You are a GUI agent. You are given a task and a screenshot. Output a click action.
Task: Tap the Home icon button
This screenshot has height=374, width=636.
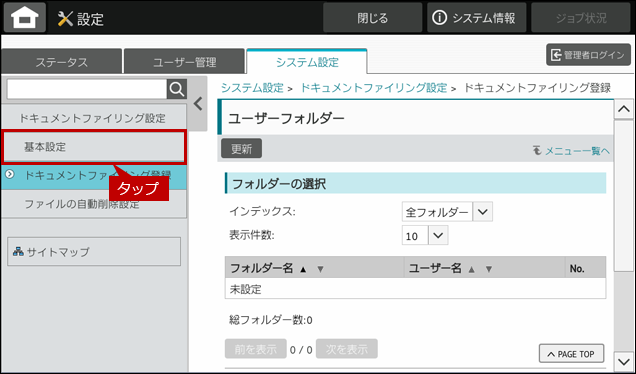[25, 17]
